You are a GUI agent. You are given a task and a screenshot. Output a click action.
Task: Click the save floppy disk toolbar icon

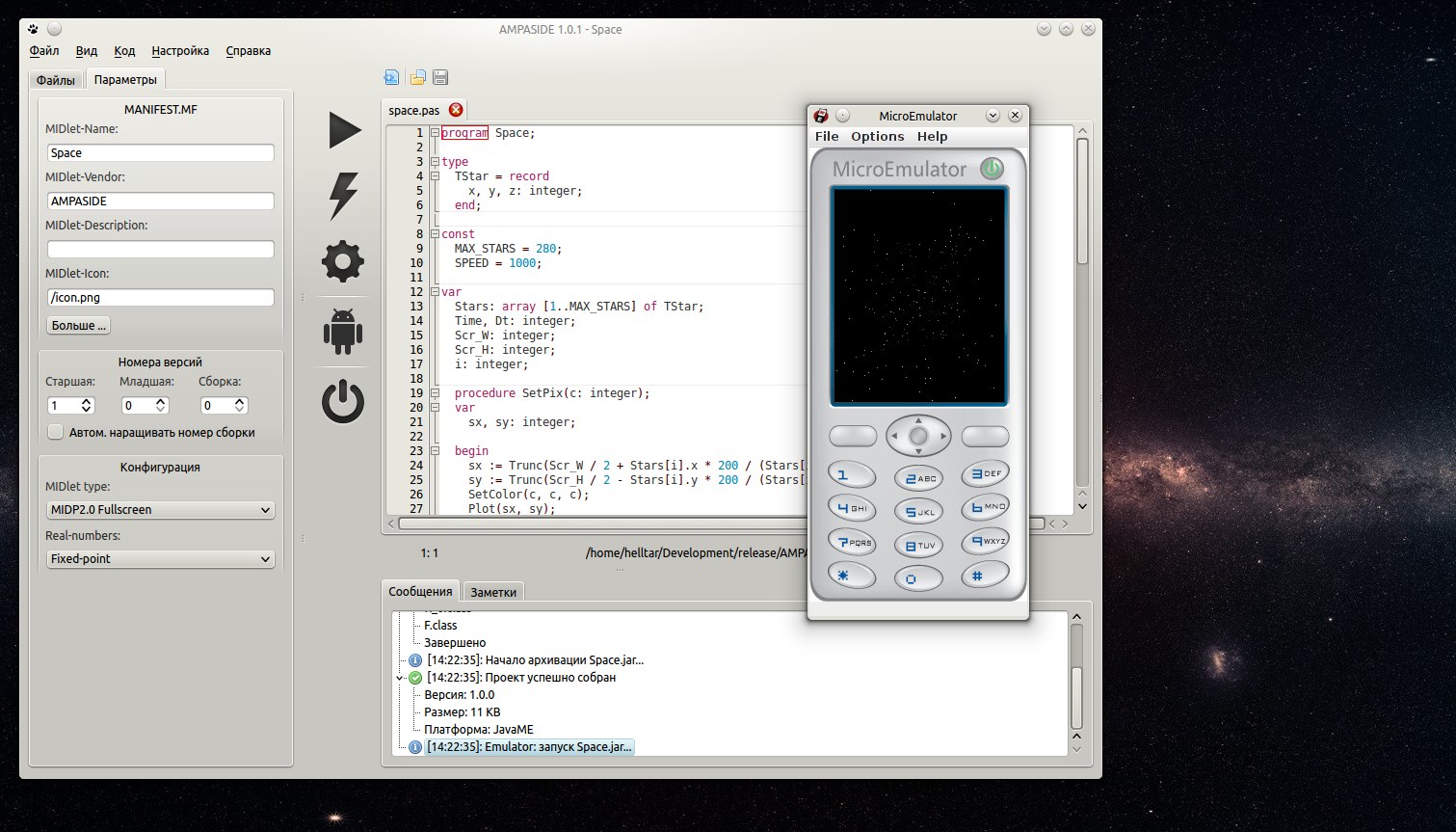coord(440,78)
